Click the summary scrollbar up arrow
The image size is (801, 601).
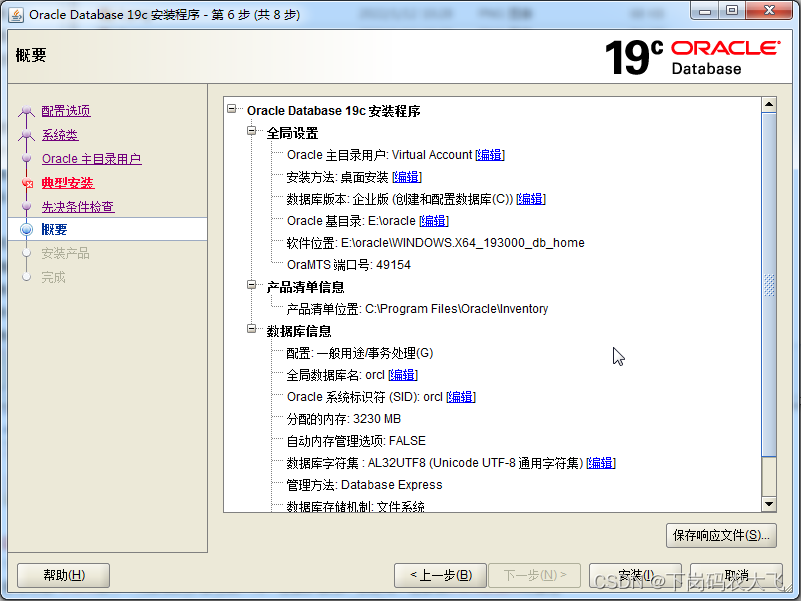point(769,105)
